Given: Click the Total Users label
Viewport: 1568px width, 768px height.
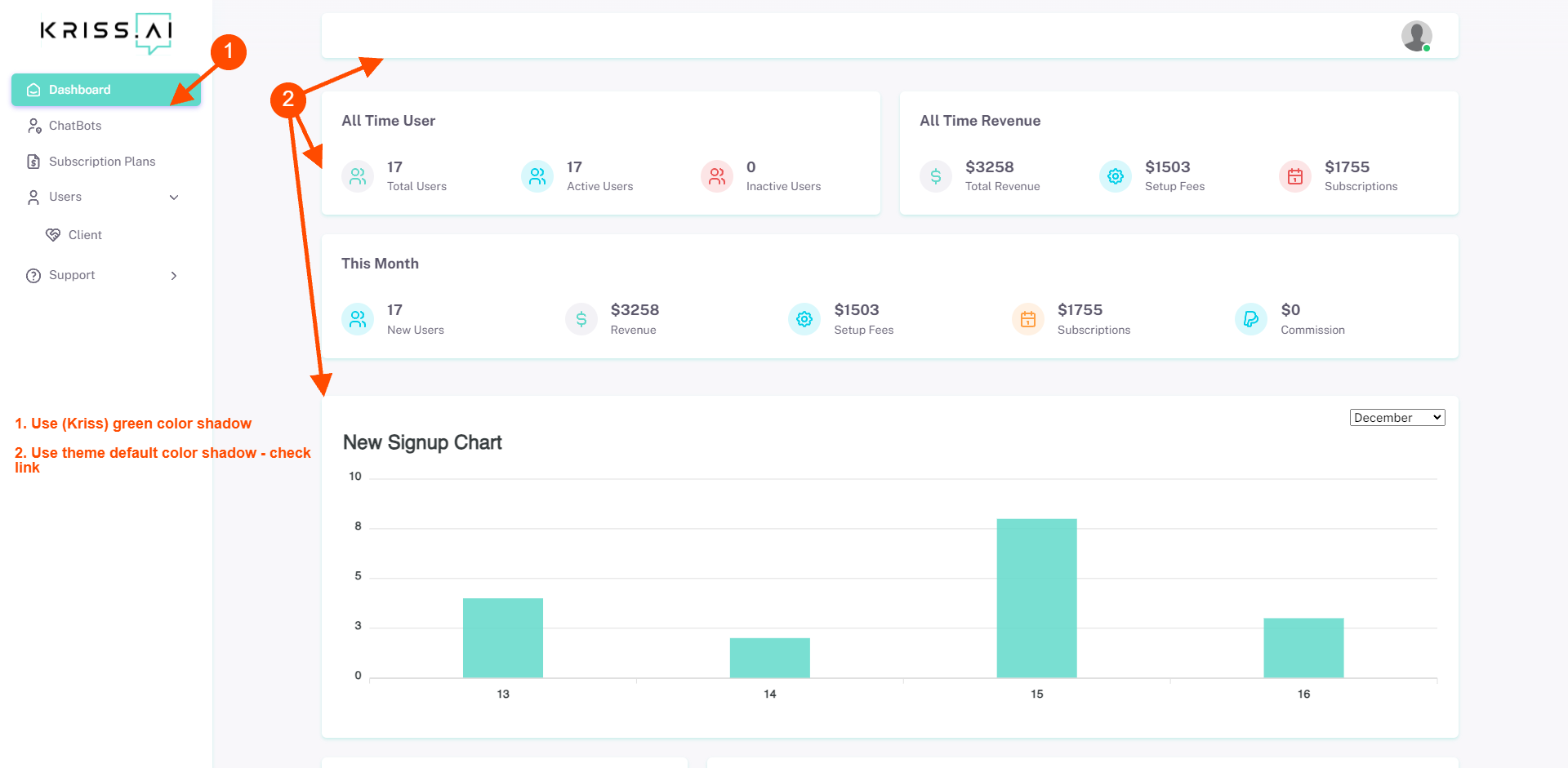Looking at the screenshot, I should point(416,186).
